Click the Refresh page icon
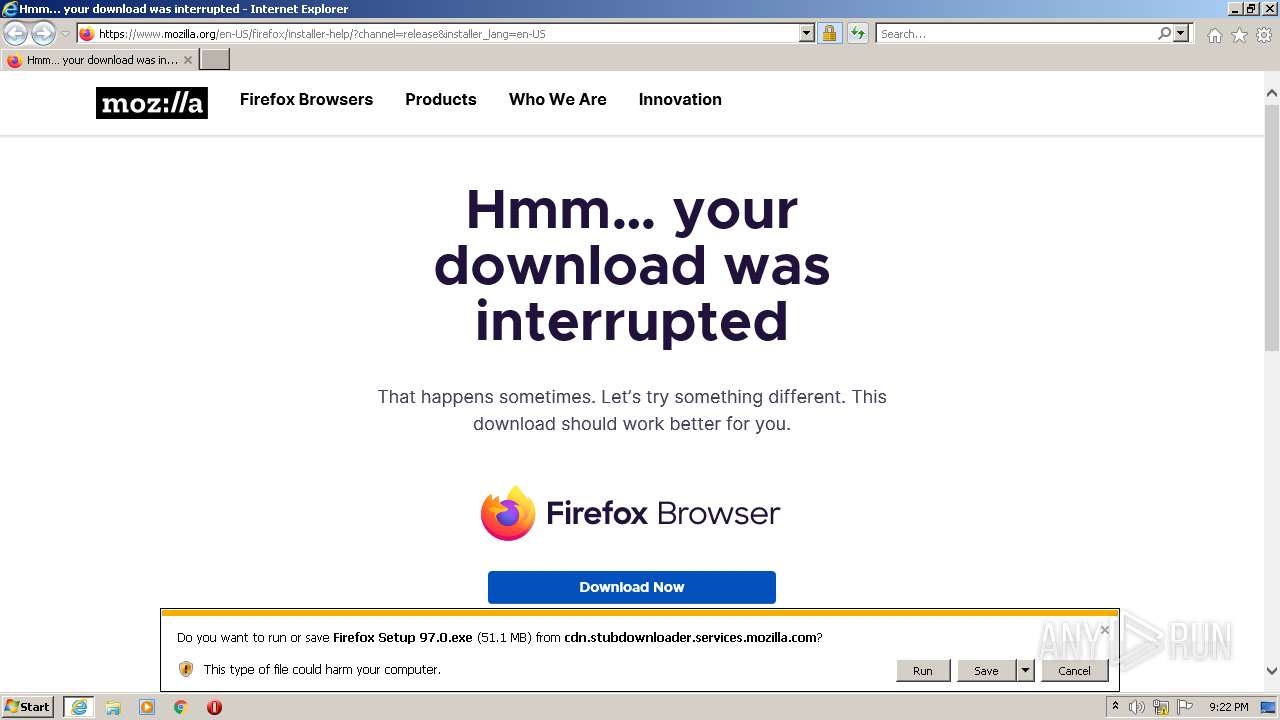Image resolution: width=1280 pixels, height=720 pixels. 857,34
